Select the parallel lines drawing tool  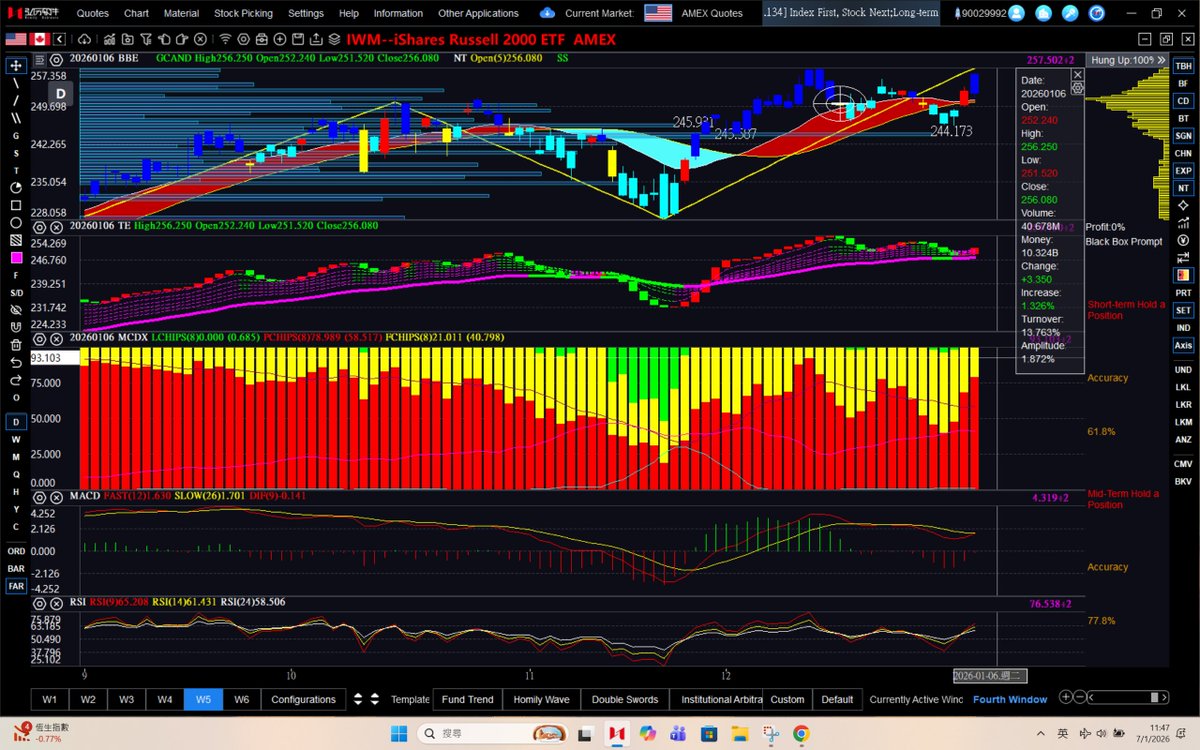coord(16,118)
